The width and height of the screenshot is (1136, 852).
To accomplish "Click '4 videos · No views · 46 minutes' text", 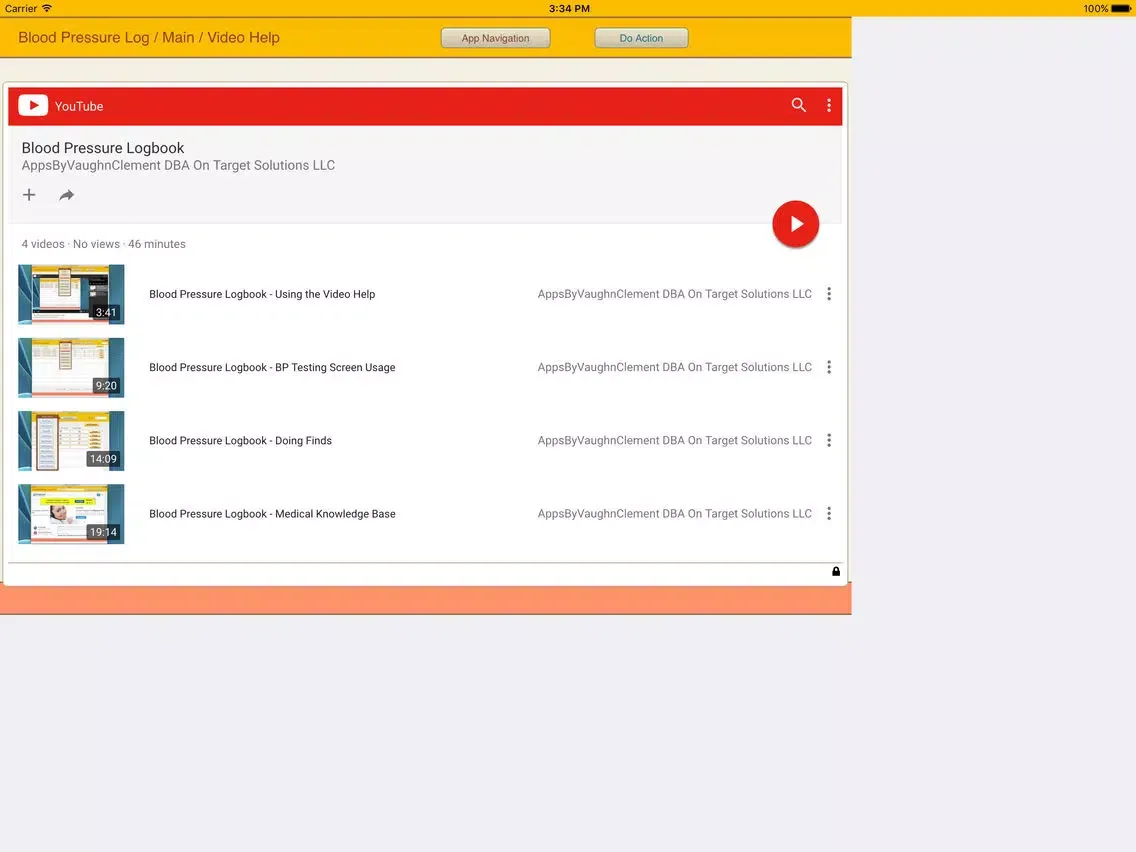I will pyautogui.click(x=104, y=244).
